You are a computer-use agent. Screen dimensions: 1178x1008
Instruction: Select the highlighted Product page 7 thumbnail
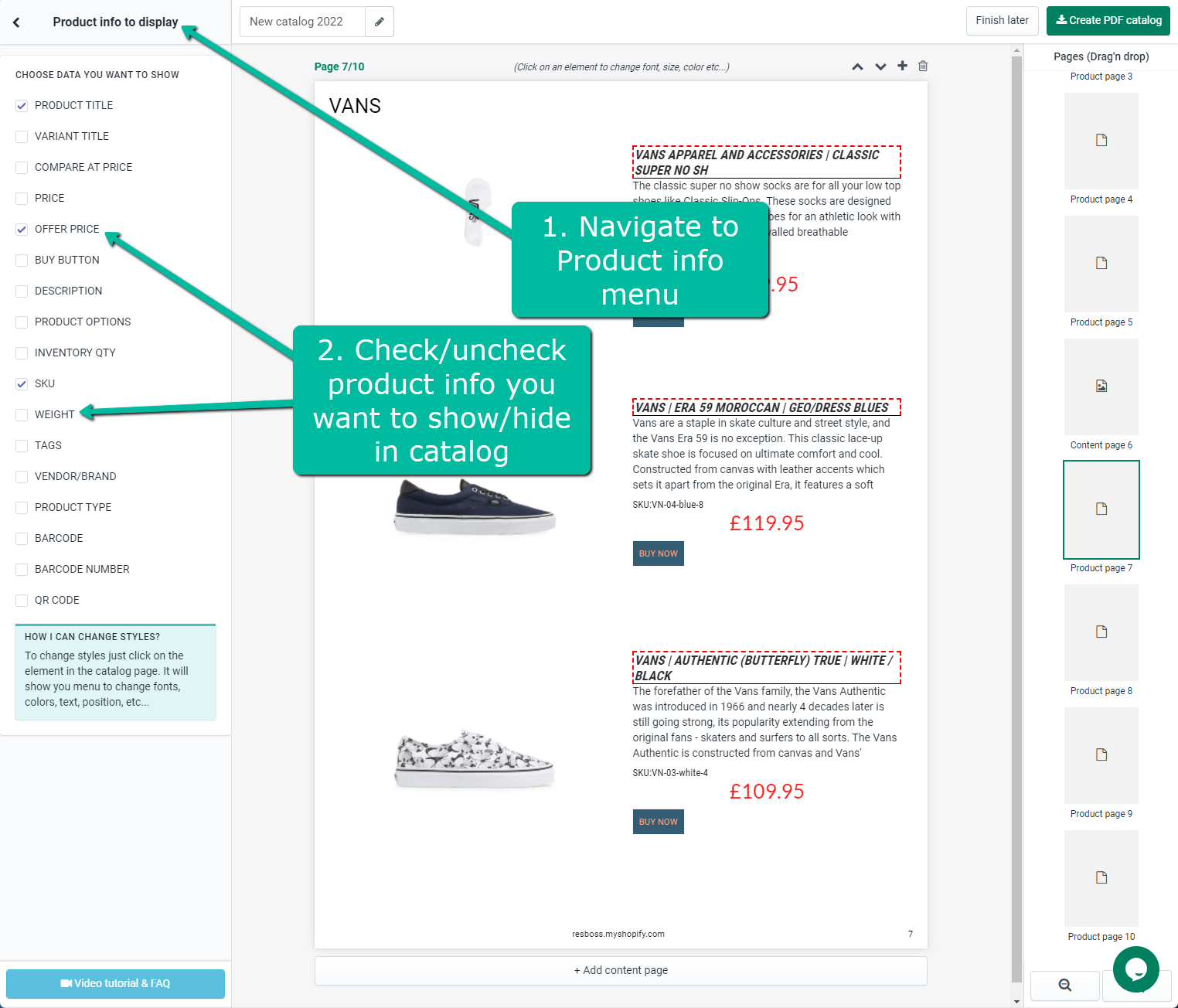coord(1101,509)
